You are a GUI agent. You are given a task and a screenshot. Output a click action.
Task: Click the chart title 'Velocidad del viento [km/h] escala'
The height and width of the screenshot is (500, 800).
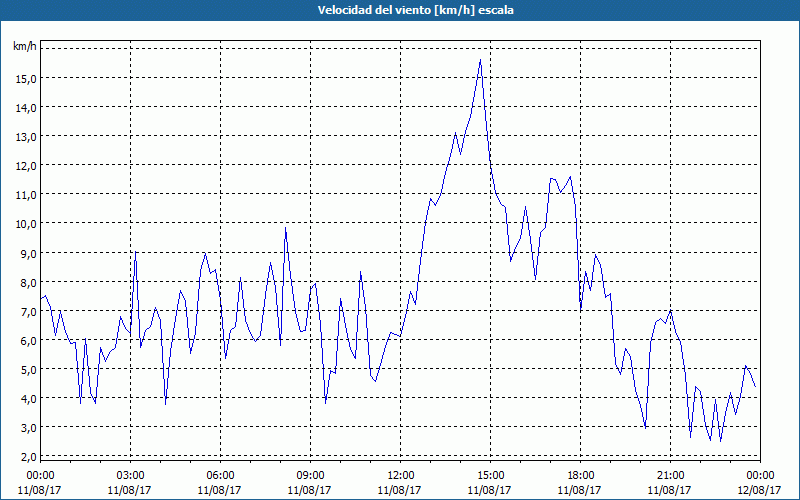pyautogui.click(x=415, y=10)
